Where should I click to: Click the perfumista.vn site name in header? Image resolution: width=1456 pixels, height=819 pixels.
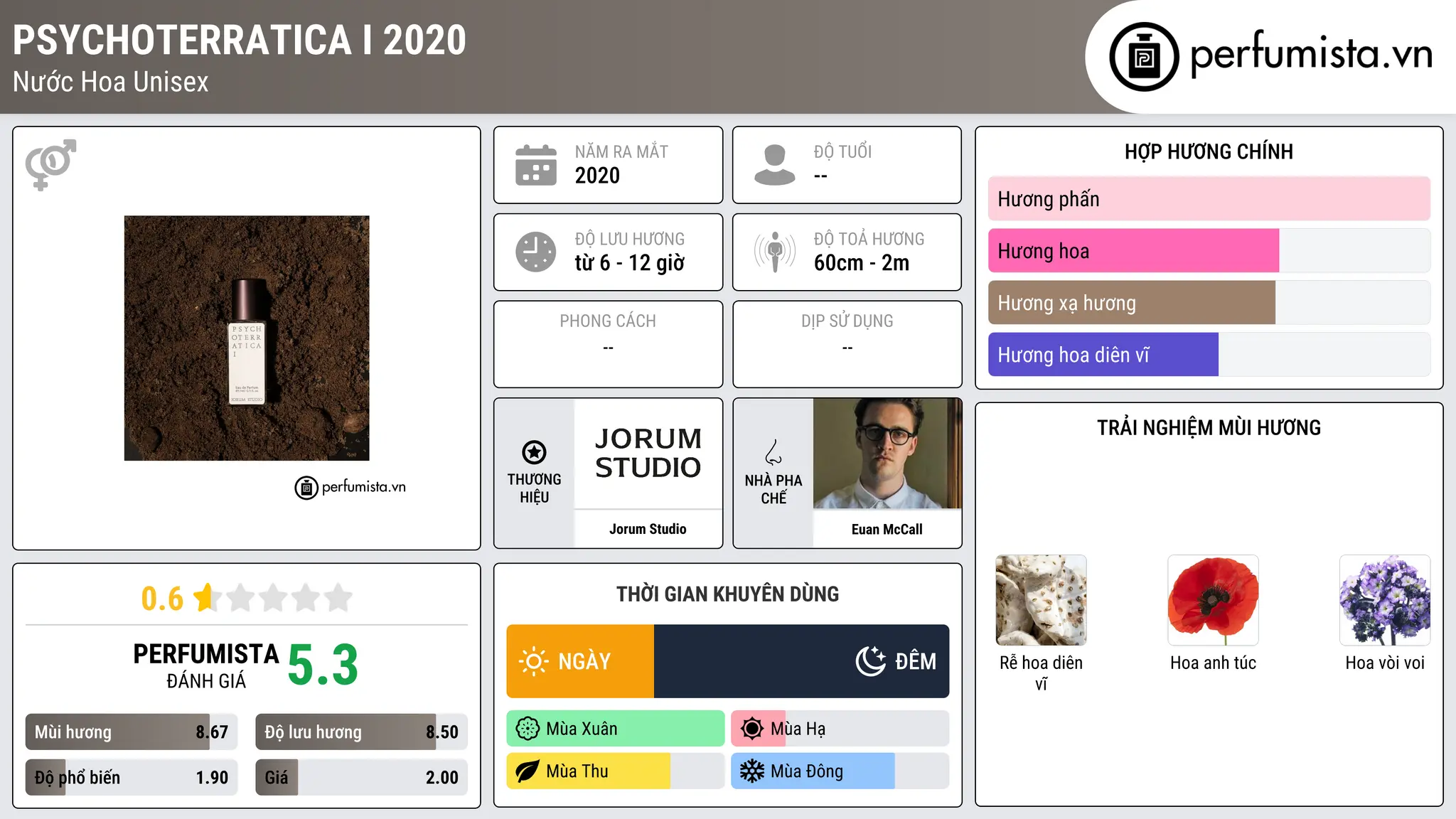pyautogui.click(x=1312, y=54)
